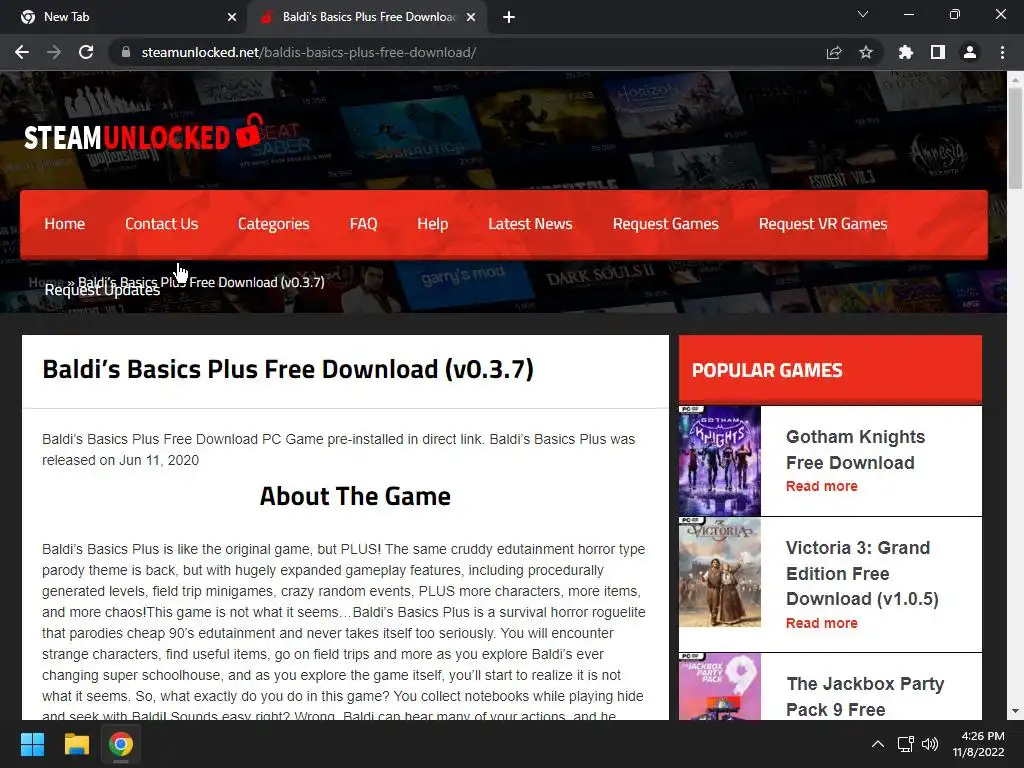Viewport: 1024px width, 768px height.
Task: Open the clock showing 4:26 PM
Action: [978, 744]
